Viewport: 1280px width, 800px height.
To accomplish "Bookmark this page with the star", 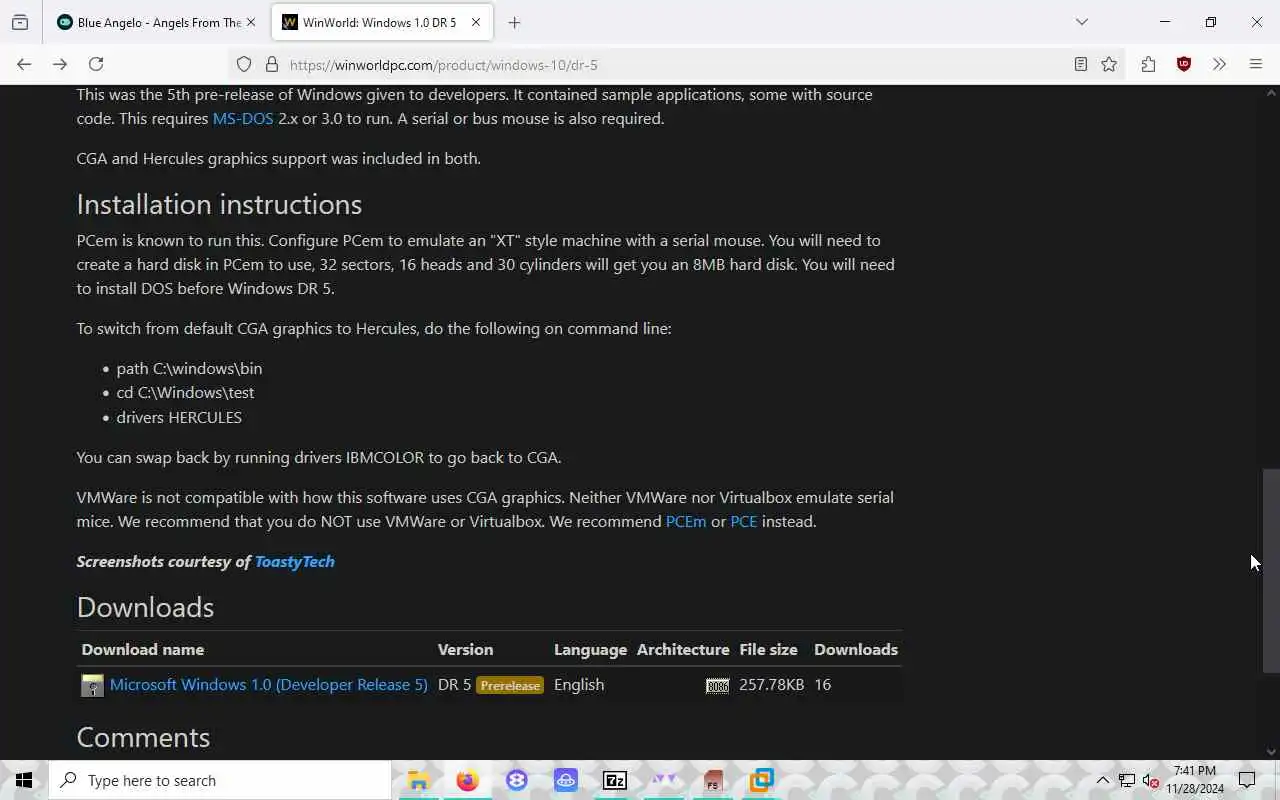I will [x=1109, y=64].
